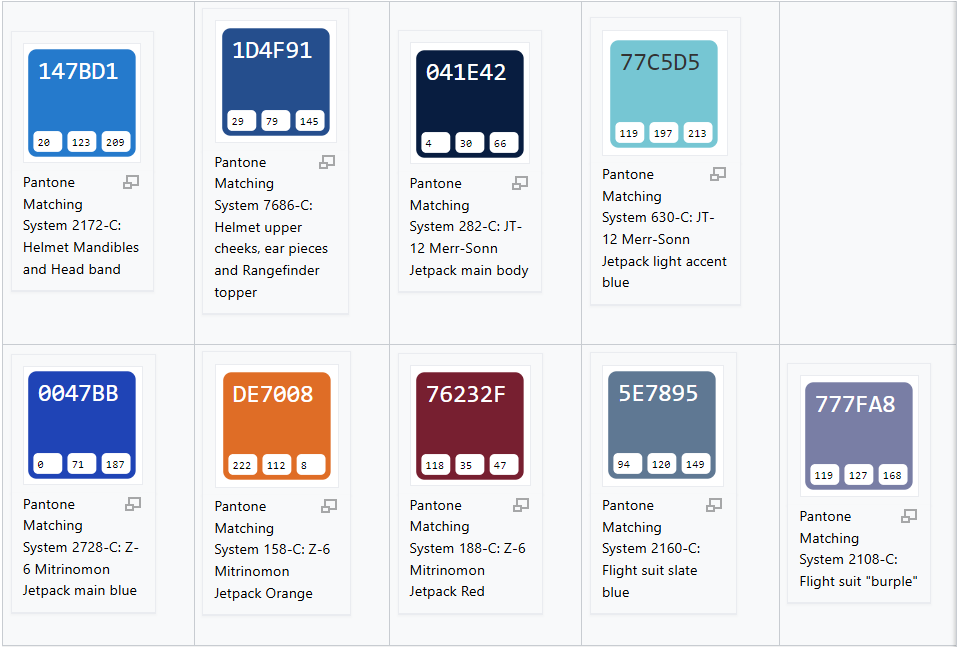The image size is (958, 647).
Task: Click enlarge icon beside Pantone 2172-C caption
Action: 131,182
